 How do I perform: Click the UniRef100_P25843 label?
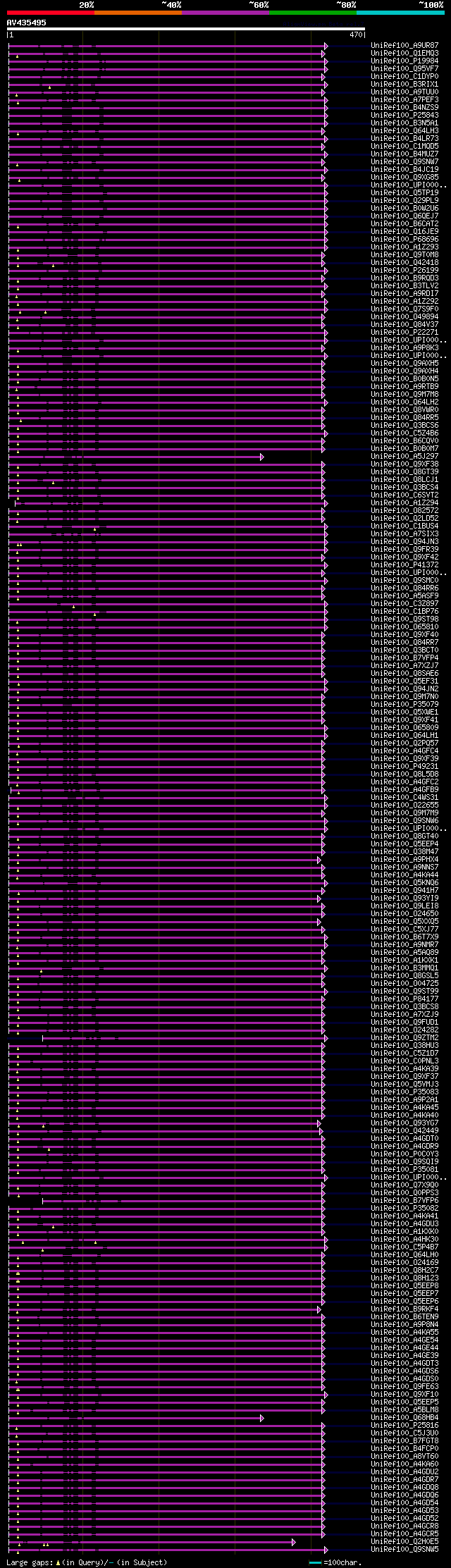404,116
